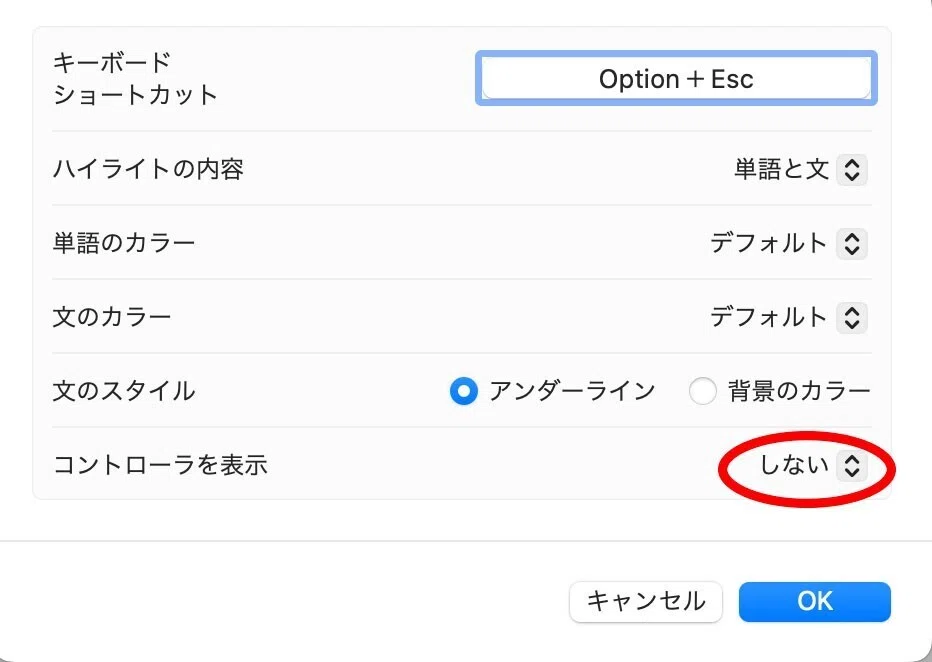The image size is (932, 662).
Task: Open the 単語のカラー デフォルト dropdown
Action: coord(788,244)
